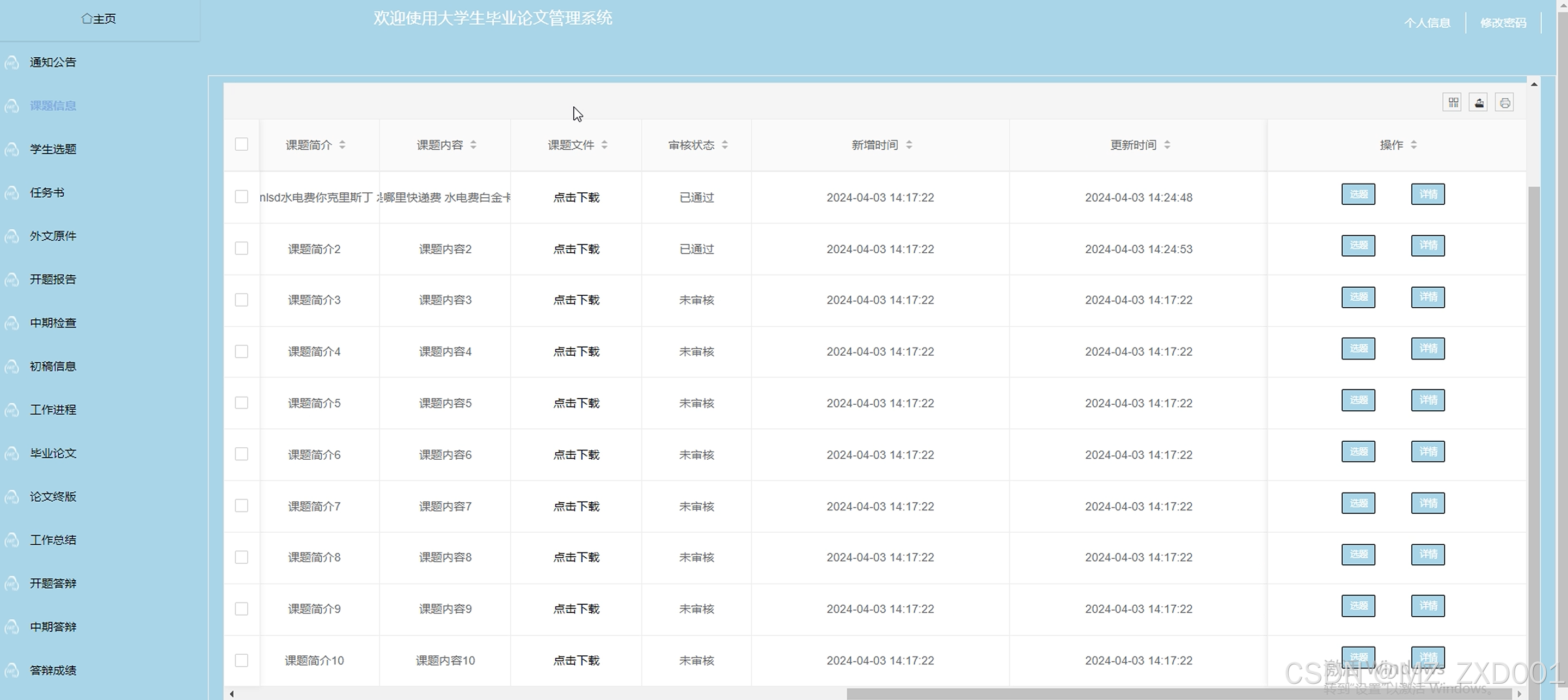This screenshot has height=700, width=1568.
Task: Sort by the 审核状态 column arrows
Action: [724, 145]
